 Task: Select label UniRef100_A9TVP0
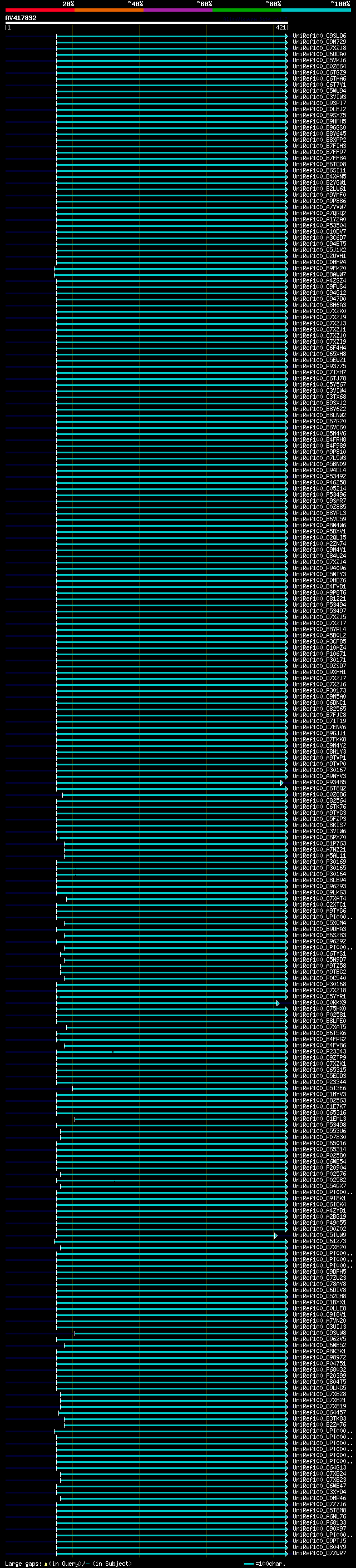(319, 764)
